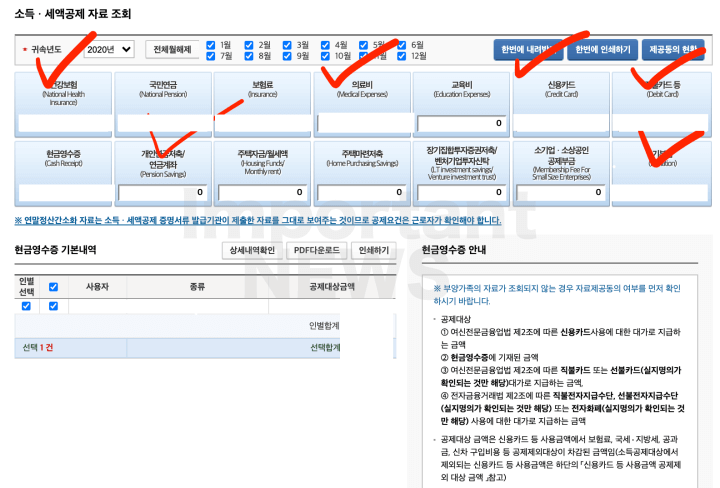
Task: Click the 선택 1 건 summary text
Action: [x=38, y=348]
